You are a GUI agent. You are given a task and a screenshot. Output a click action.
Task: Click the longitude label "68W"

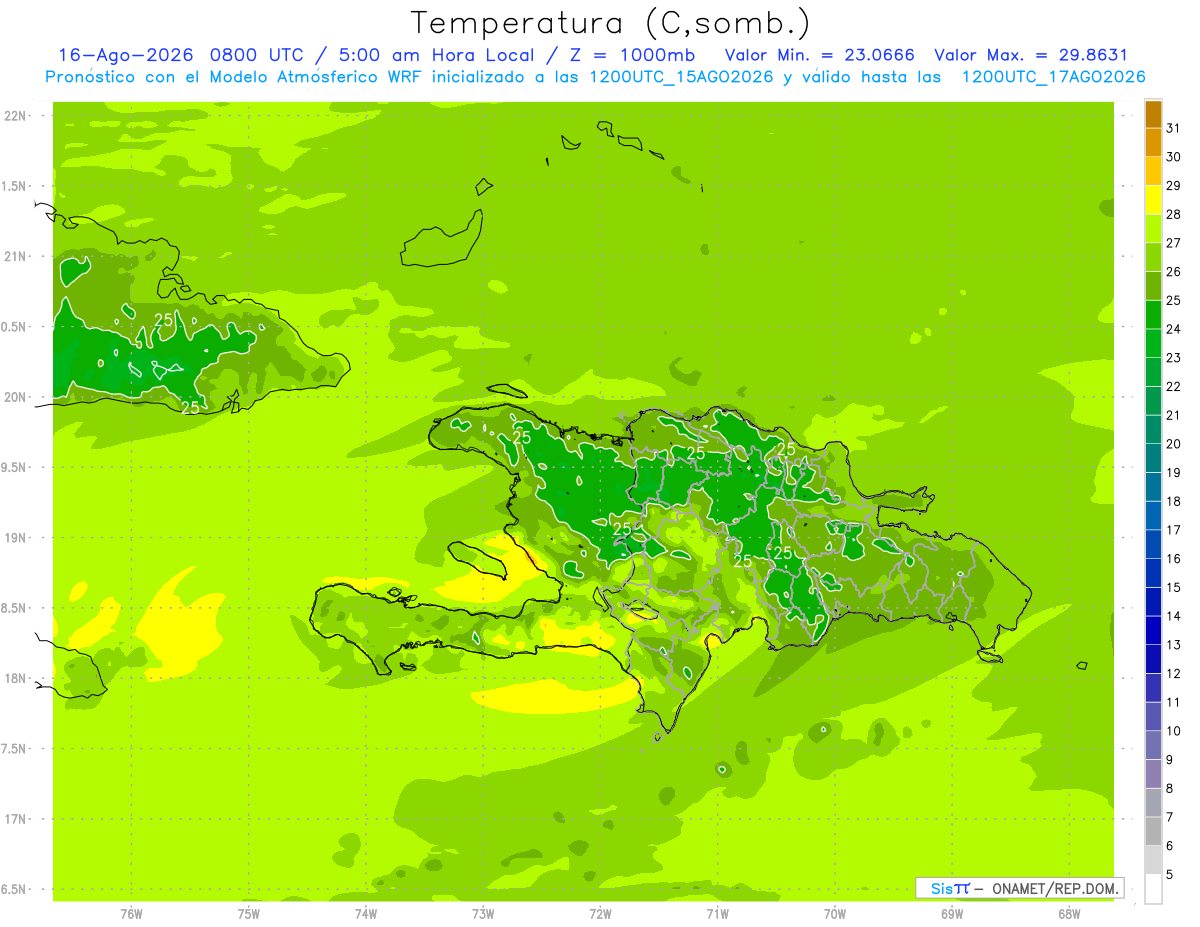[x=1069, y=913]
